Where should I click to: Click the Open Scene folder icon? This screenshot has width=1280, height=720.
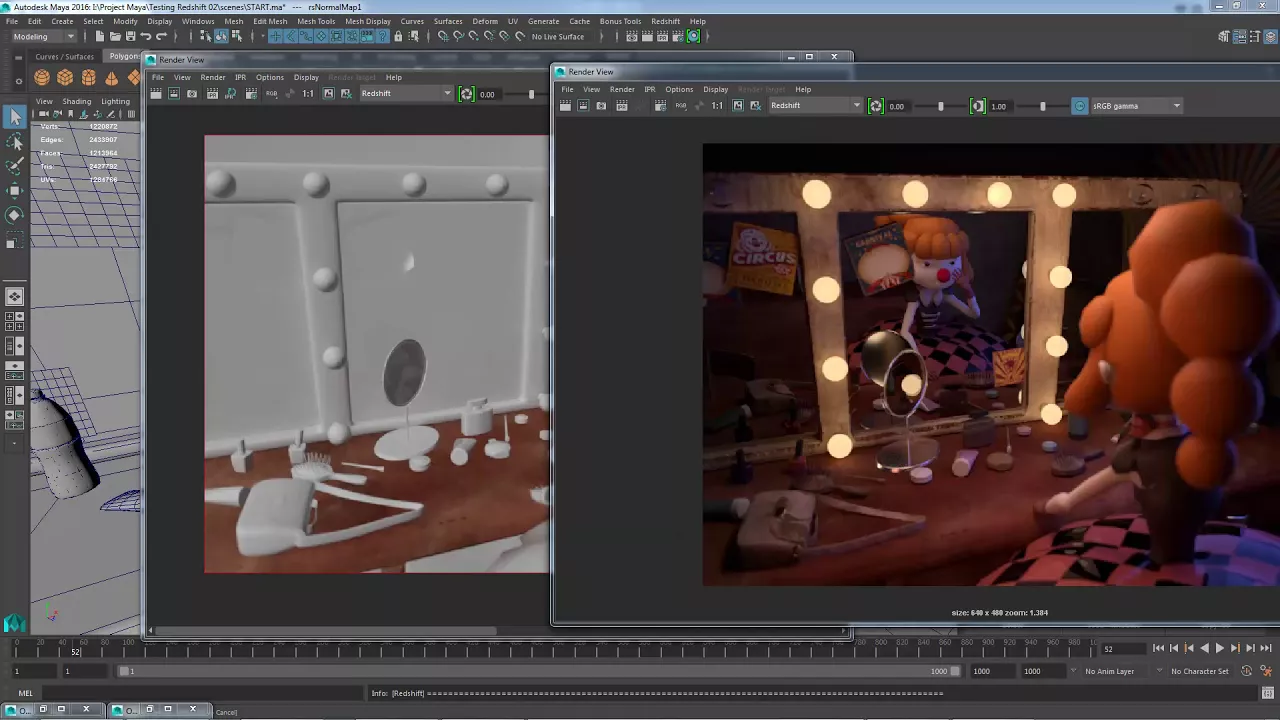coord(115,37)
